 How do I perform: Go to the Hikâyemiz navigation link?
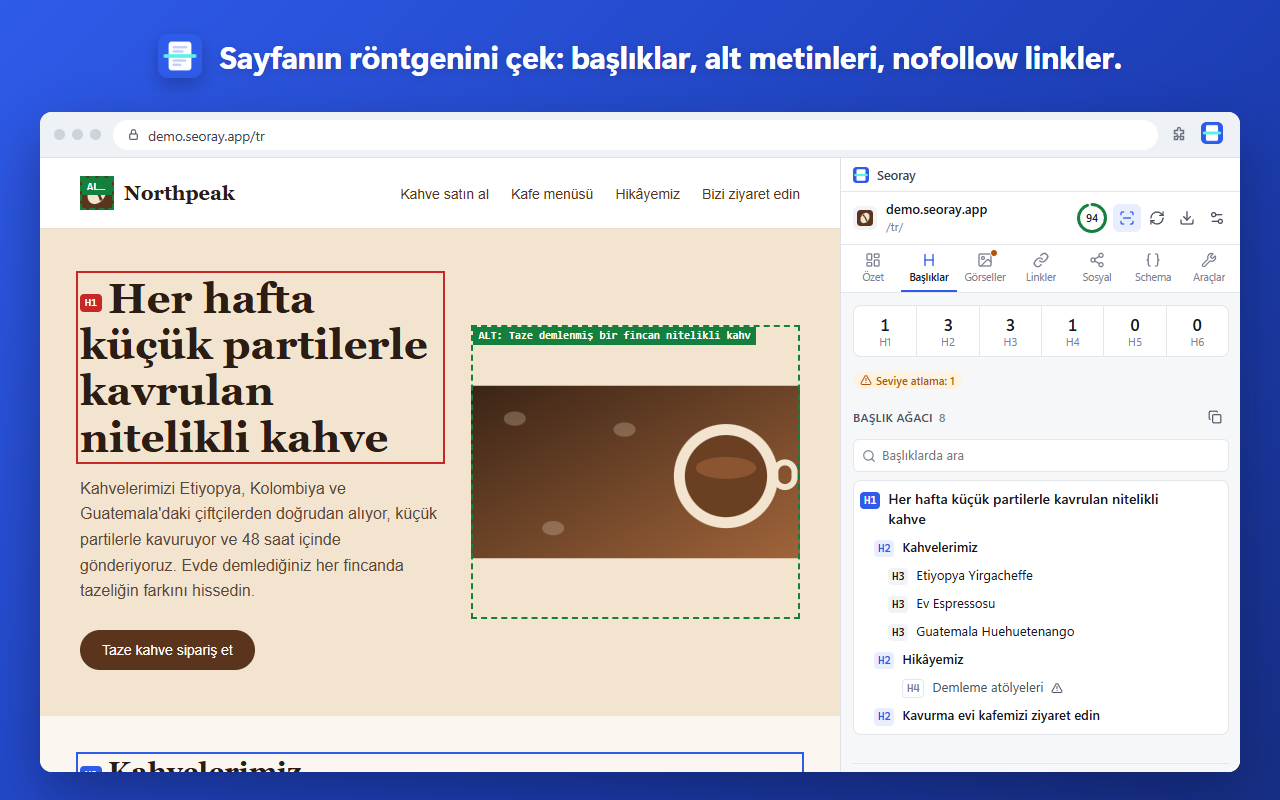point(648,194)
